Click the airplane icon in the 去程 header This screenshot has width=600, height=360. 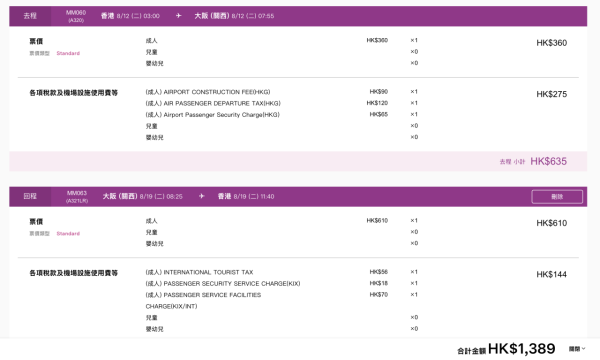point(178,16)
